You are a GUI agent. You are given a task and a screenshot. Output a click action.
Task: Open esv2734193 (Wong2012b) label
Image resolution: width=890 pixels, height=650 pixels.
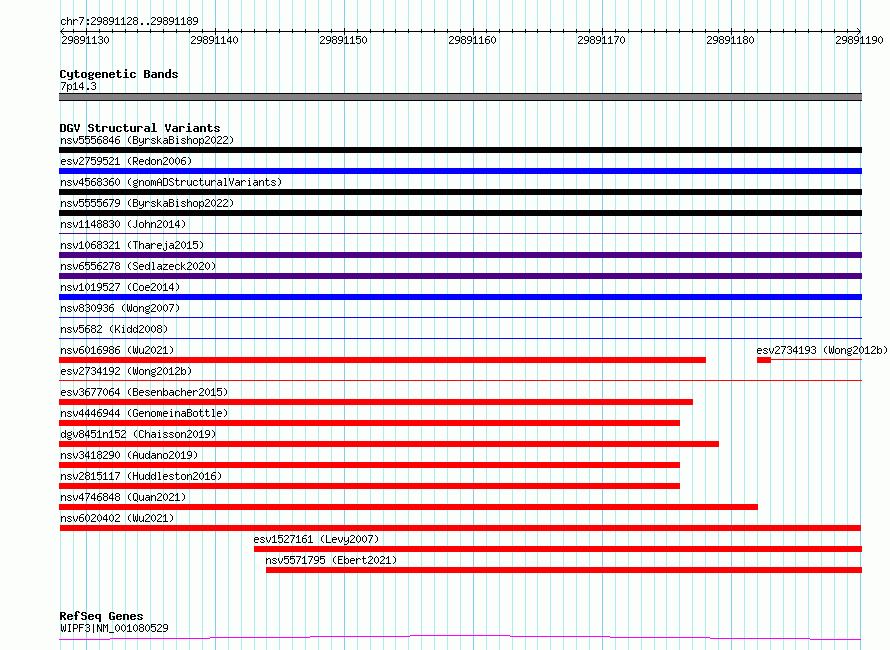[x=822, y=350]
